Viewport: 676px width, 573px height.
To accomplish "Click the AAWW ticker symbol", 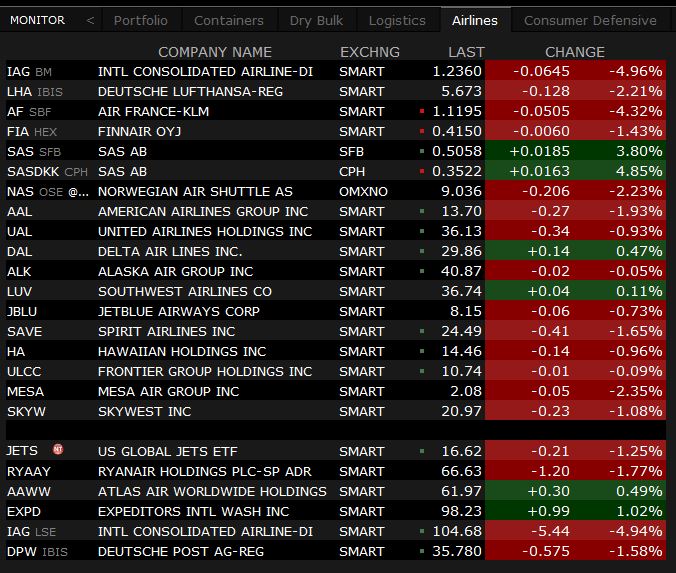I will point(29,491).
